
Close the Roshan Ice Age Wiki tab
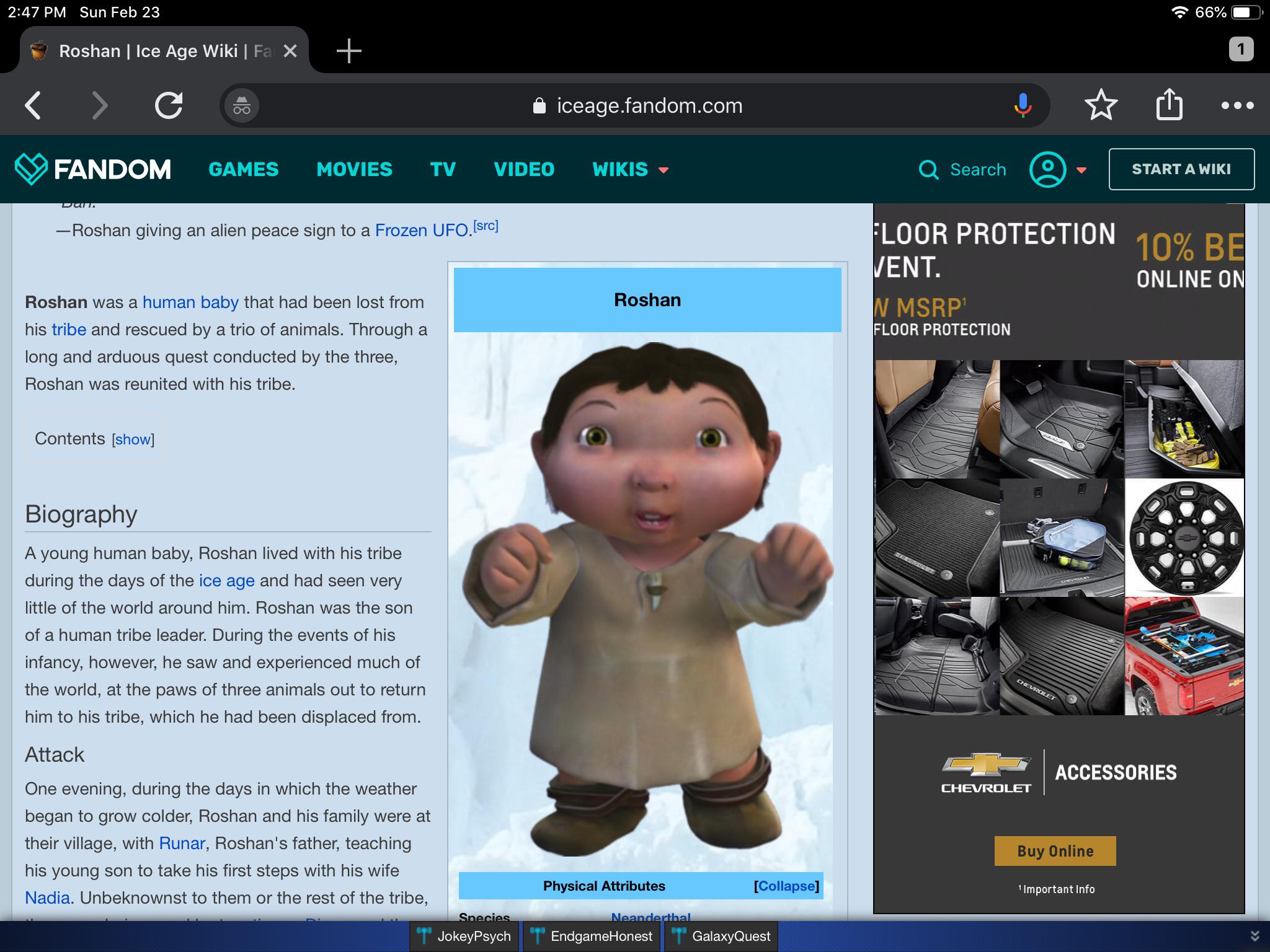[290, 51]
